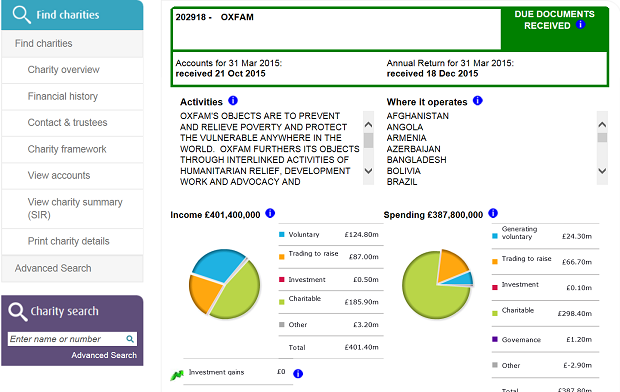
Task: Click the Where it operates scrollbar thumb
Action: [x=602, y=137]
